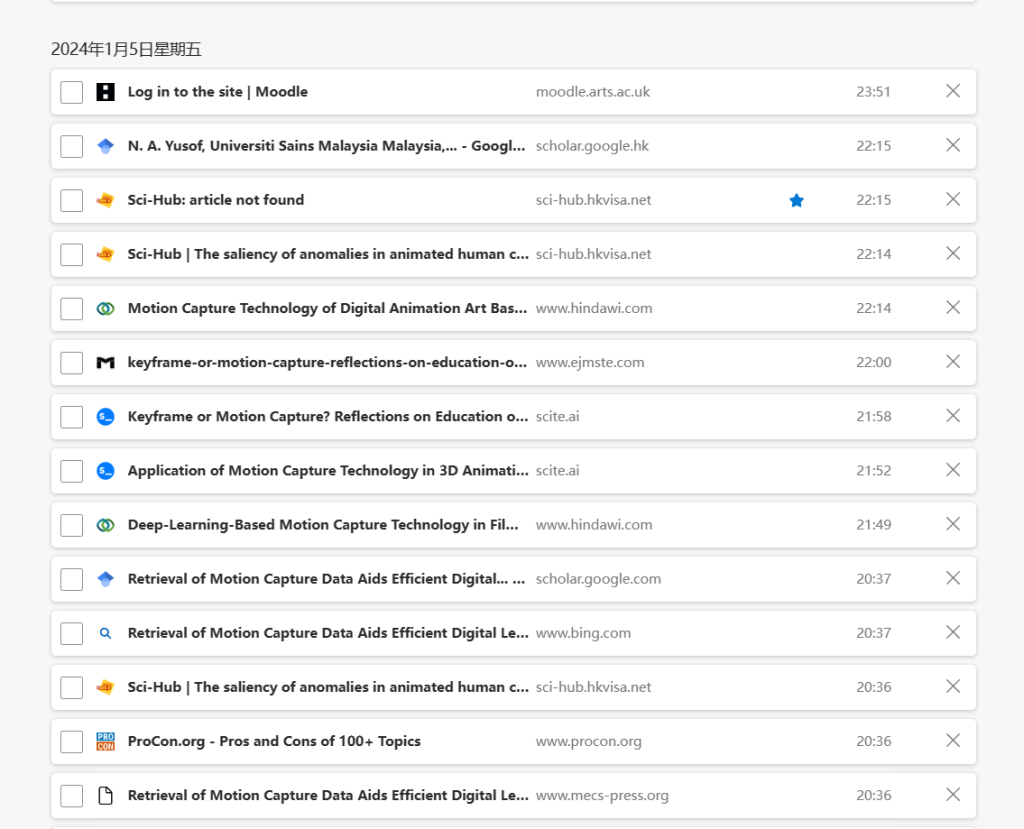Click the 'M' favicon on the ejmste.com row
The image size is (1024, 829).
[x=105, y=363]
